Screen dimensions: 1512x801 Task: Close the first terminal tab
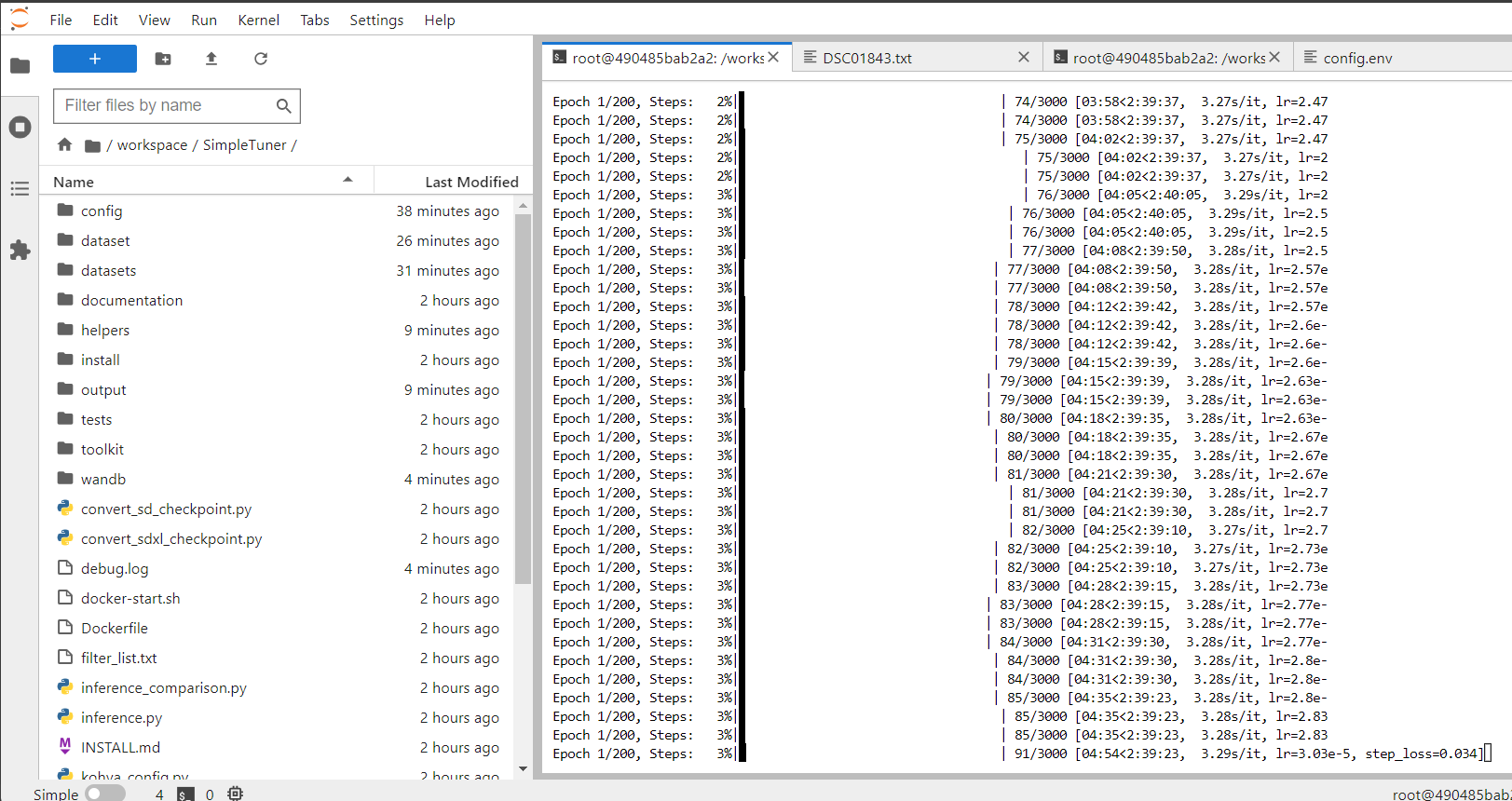pos(773,58)
